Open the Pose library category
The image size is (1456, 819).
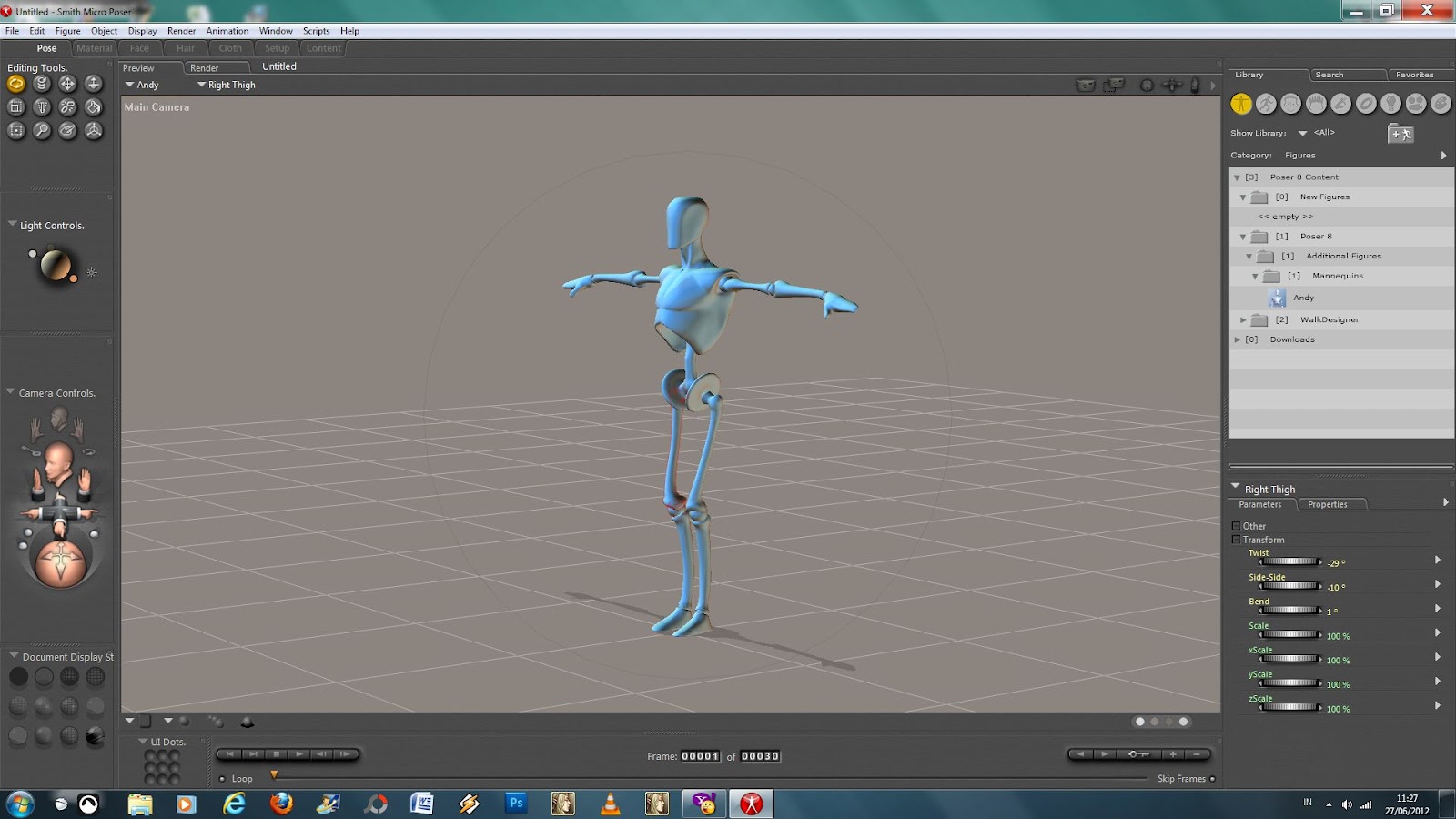[x=1266, y=104]
